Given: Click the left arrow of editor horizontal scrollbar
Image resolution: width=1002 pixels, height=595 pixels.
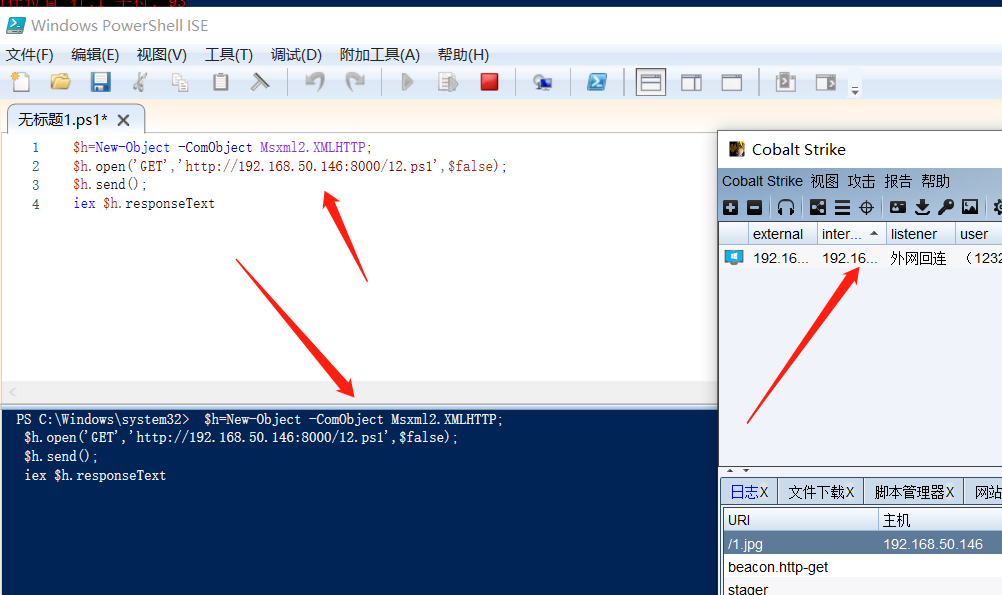Looking at the screenshot, I should [x=12, y=391].
